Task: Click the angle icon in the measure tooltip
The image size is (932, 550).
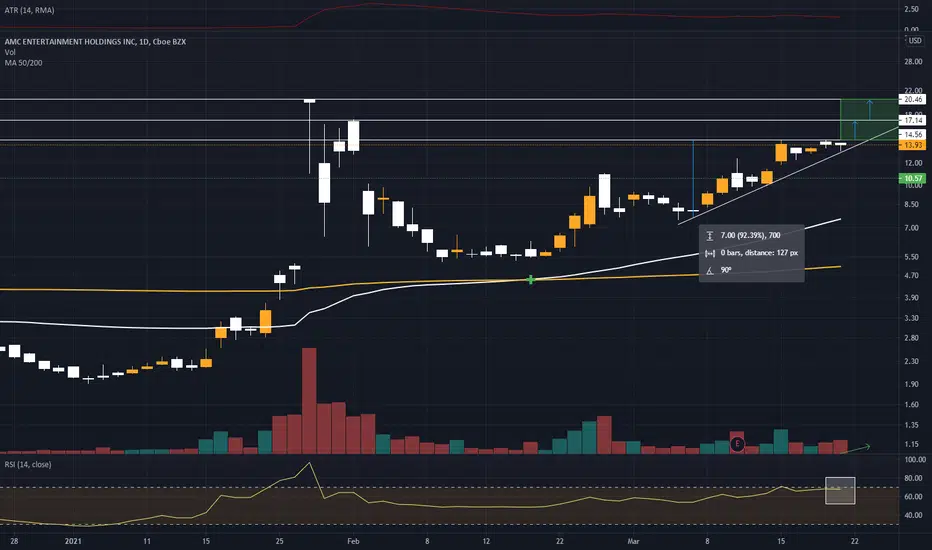Action: click(x=710, y=271)
